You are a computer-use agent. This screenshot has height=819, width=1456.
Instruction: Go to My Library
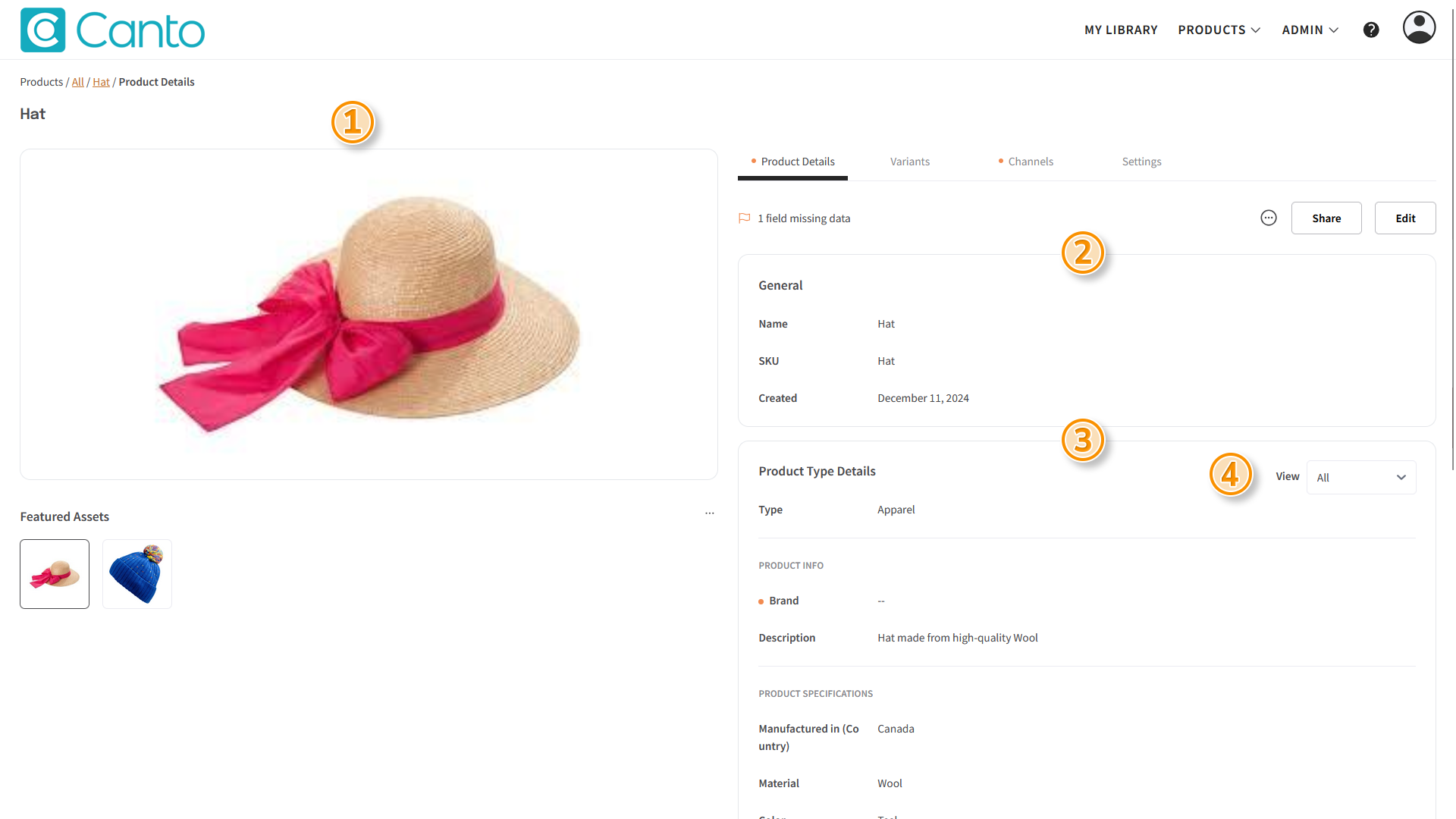(1121, 30)
